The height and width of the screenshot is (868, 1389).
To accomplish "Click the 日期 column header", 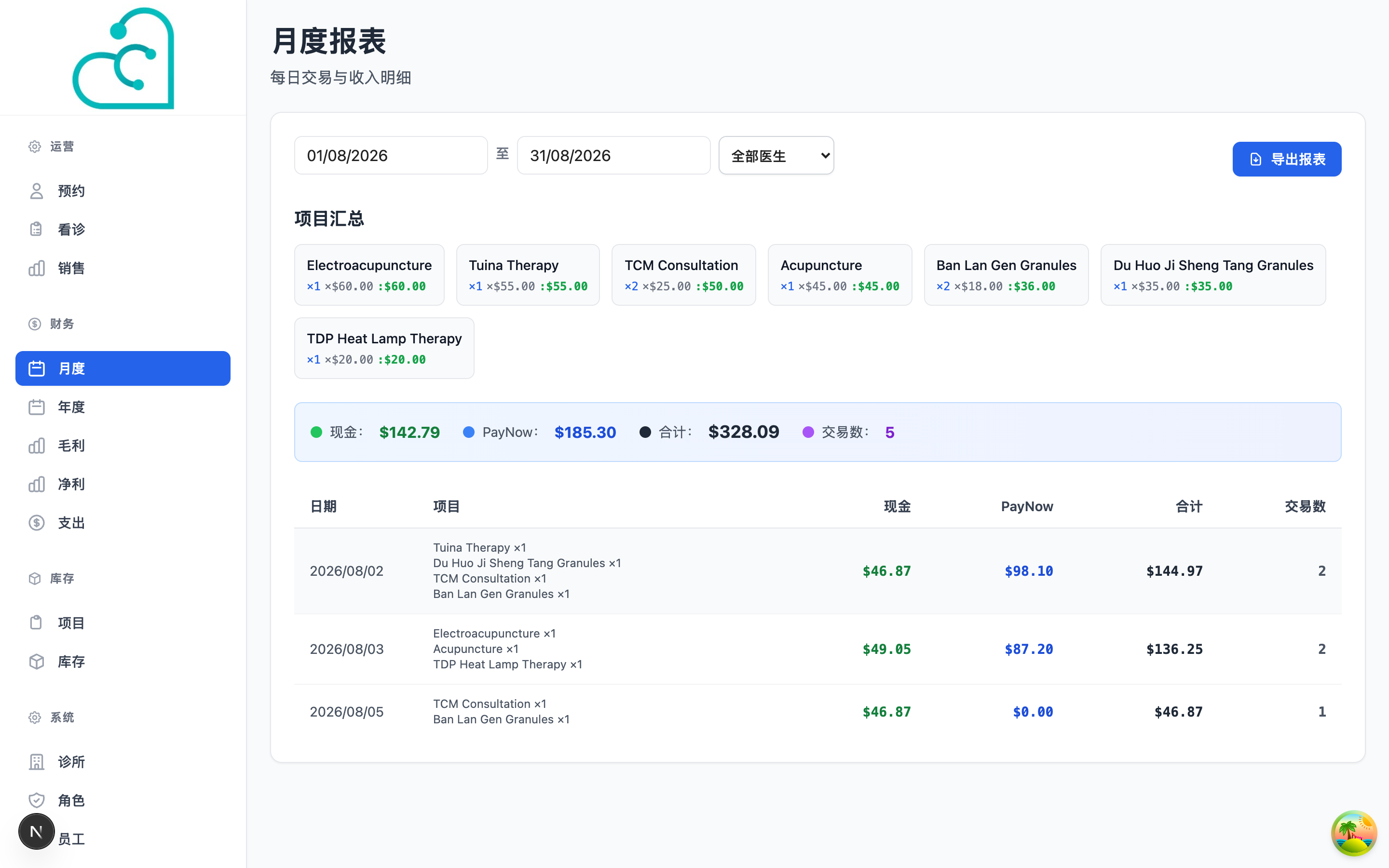I will 323,506.
